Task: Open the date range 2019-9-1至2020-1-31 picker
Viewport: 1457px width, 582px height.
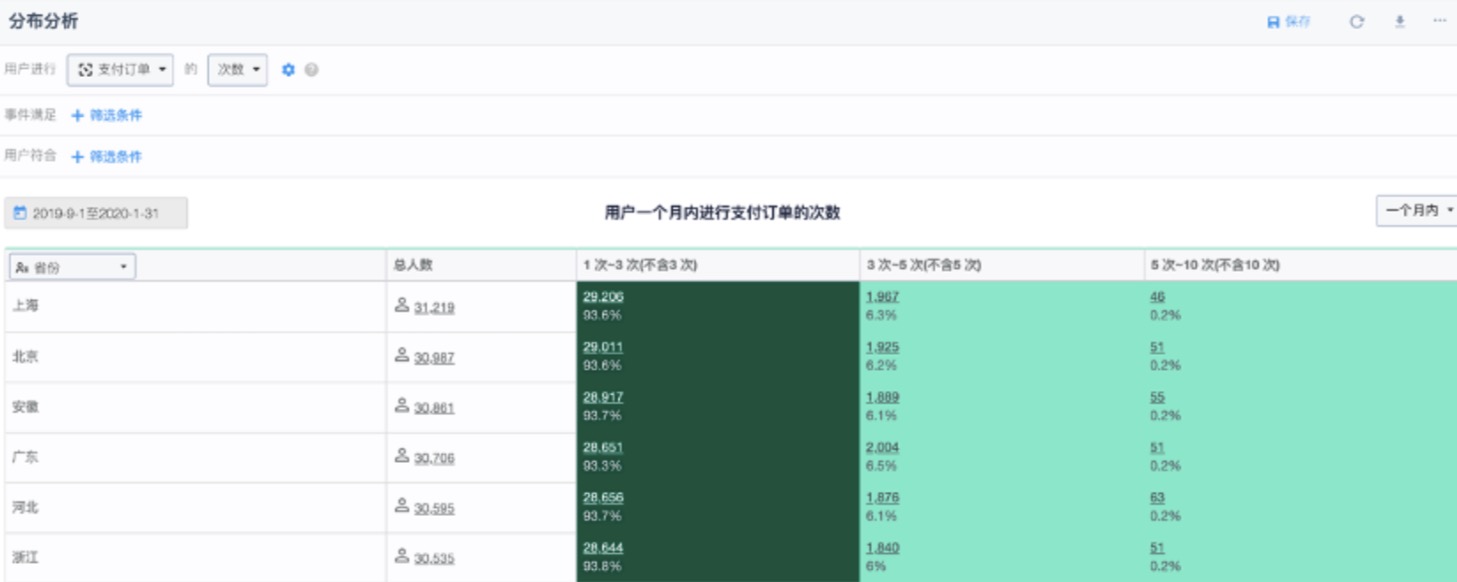Action: click(x=96, y=213)
